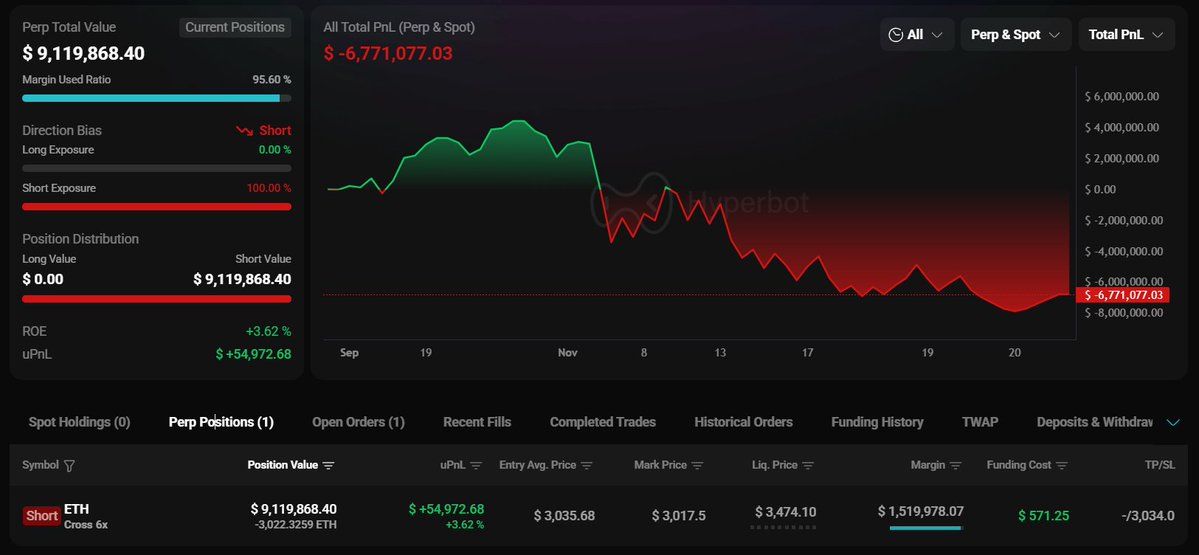Screen dimensions: 1199x555
Task: Click the Short Exposure 100.00 % value
Action: pos(268,188)
